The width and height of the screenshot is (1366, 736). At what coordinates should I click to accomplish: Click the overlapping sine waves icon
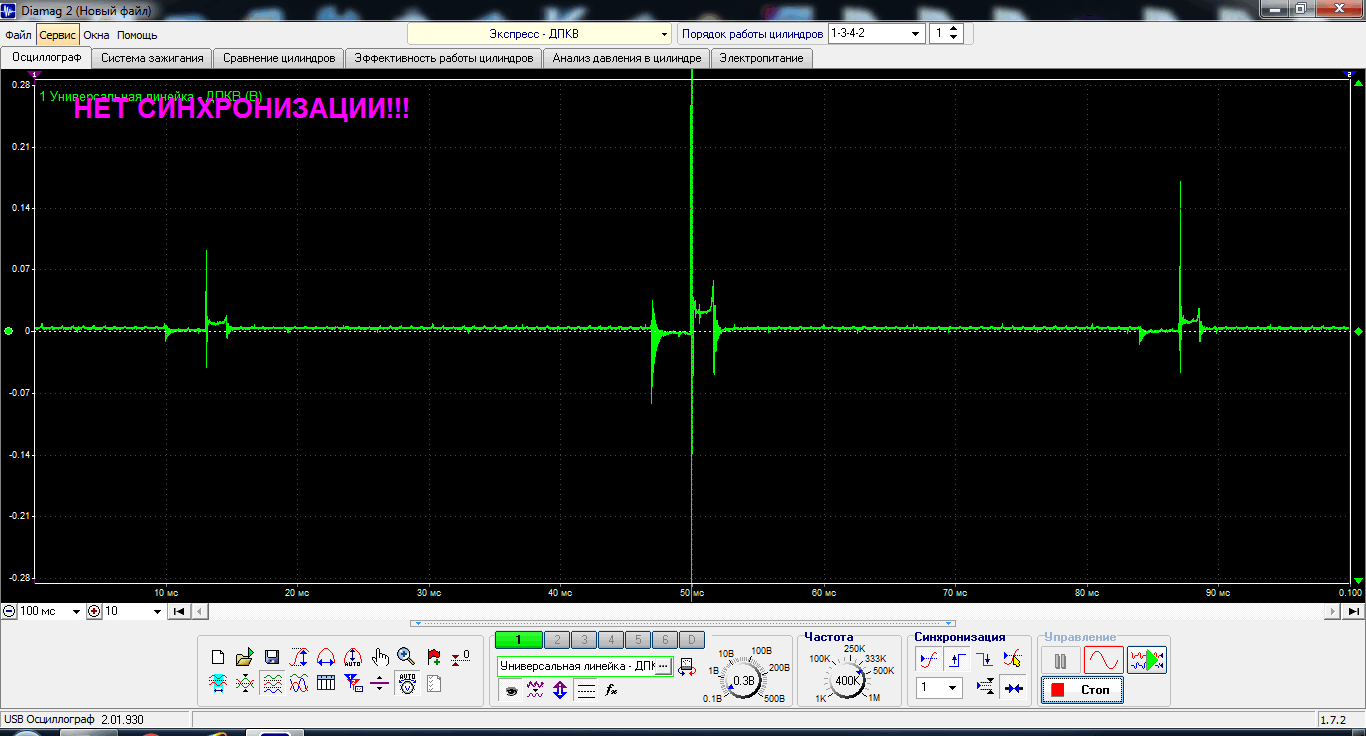pyautogui.click(x=298, y=683)
